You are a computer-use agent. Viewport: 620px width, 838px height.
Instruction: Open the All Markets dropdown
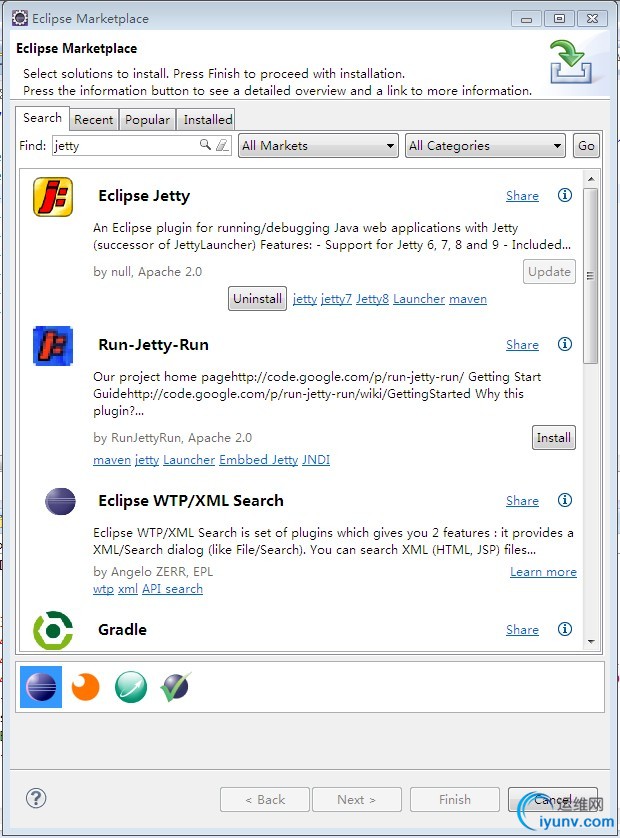point(318,145)
